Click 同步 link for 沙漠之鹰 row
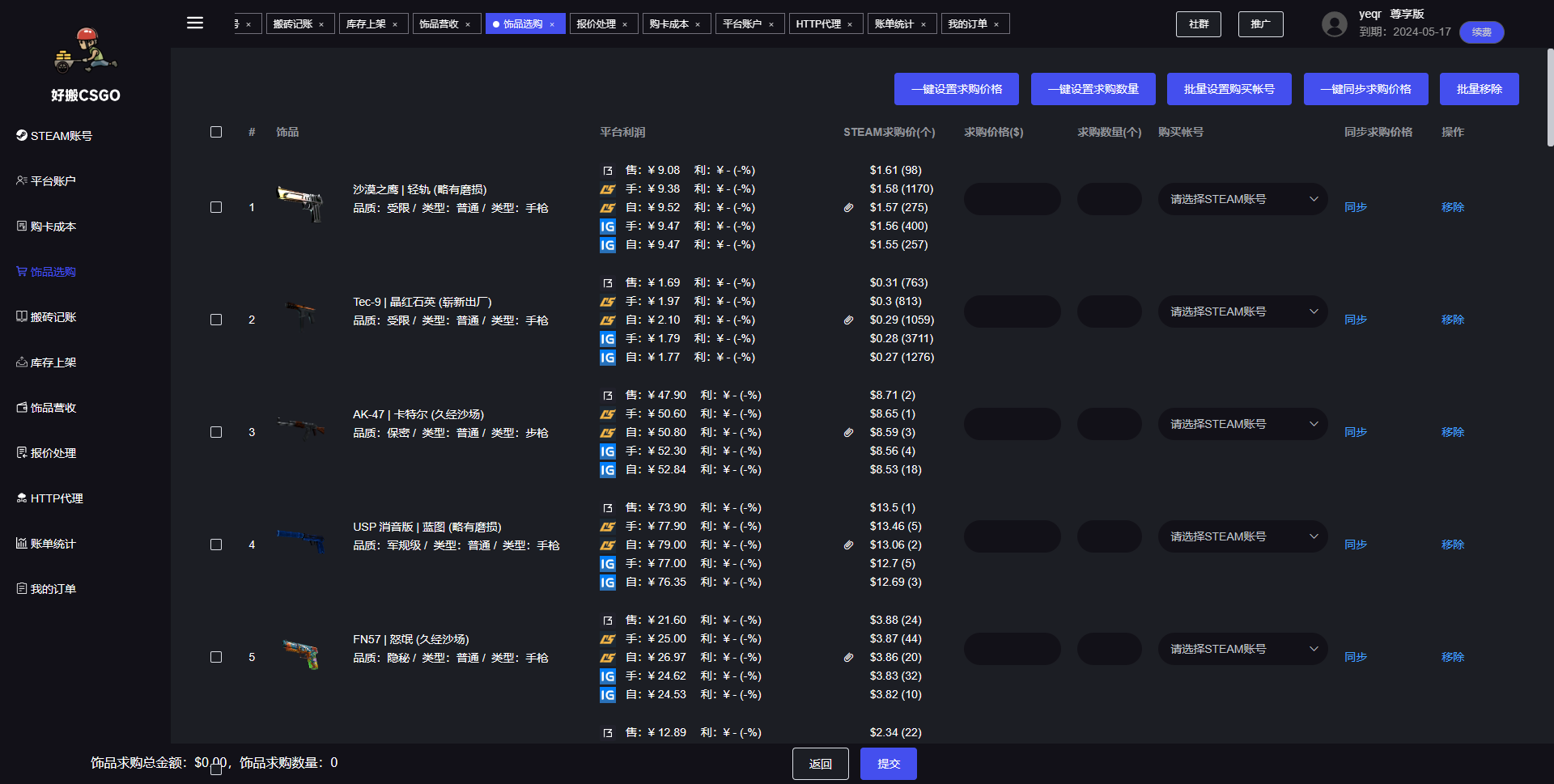1554x784 pixels. coord(1356,207)
